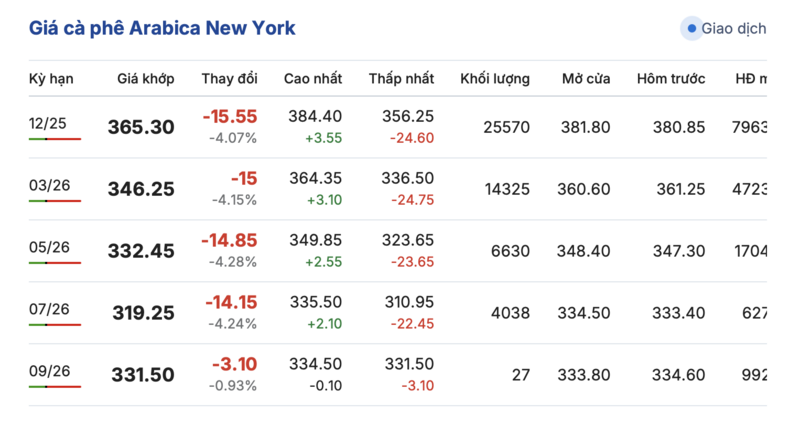Click the 331.50 matched price for 09/26
Image resolution: width=800 pixels, height=423 pixels.
coord(141,375)
